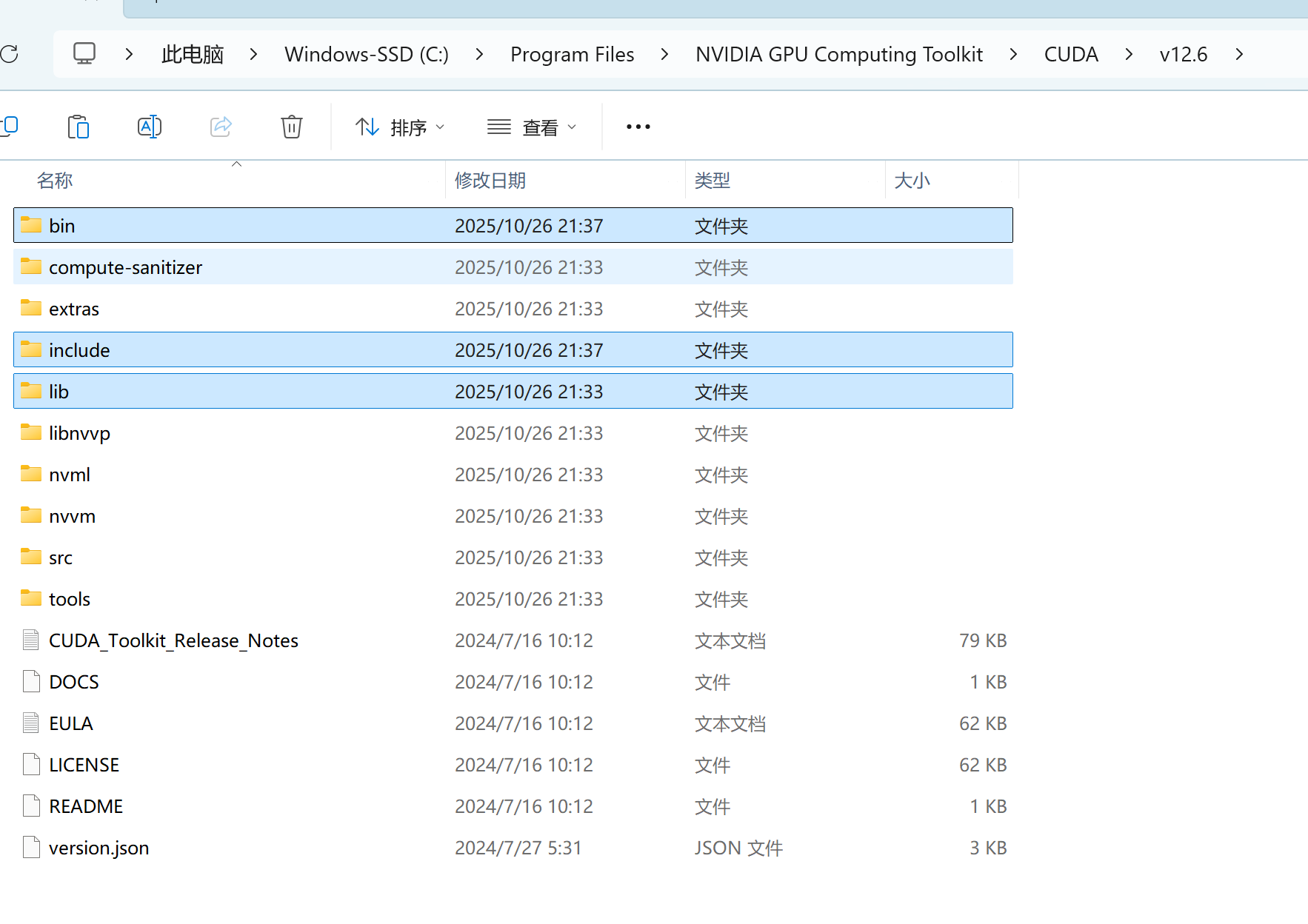Select the README file icon
1308x924 pixels.
31,806
